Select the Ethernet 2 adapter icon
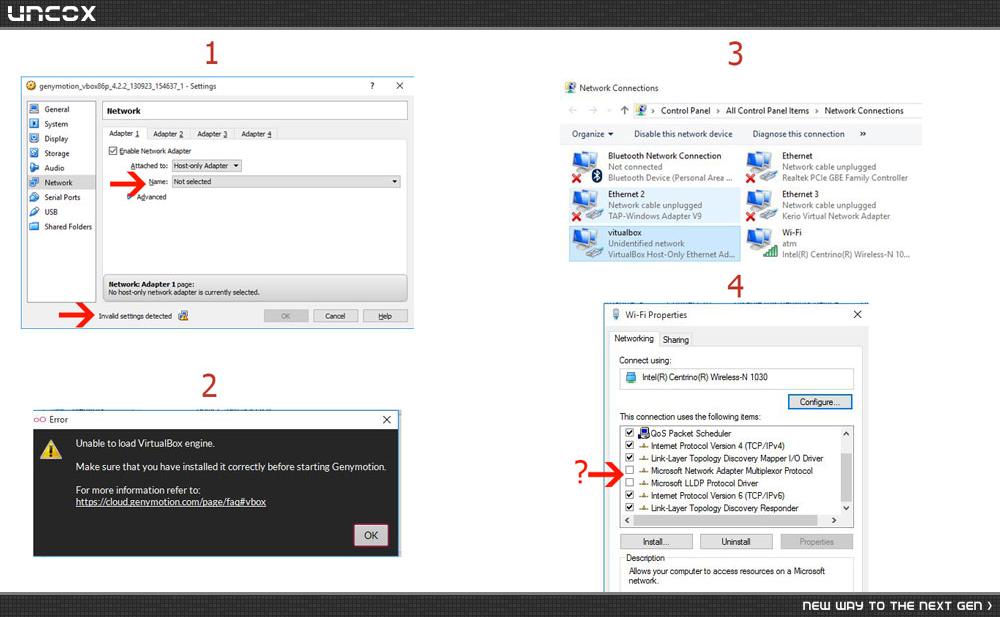 (585, 205)
